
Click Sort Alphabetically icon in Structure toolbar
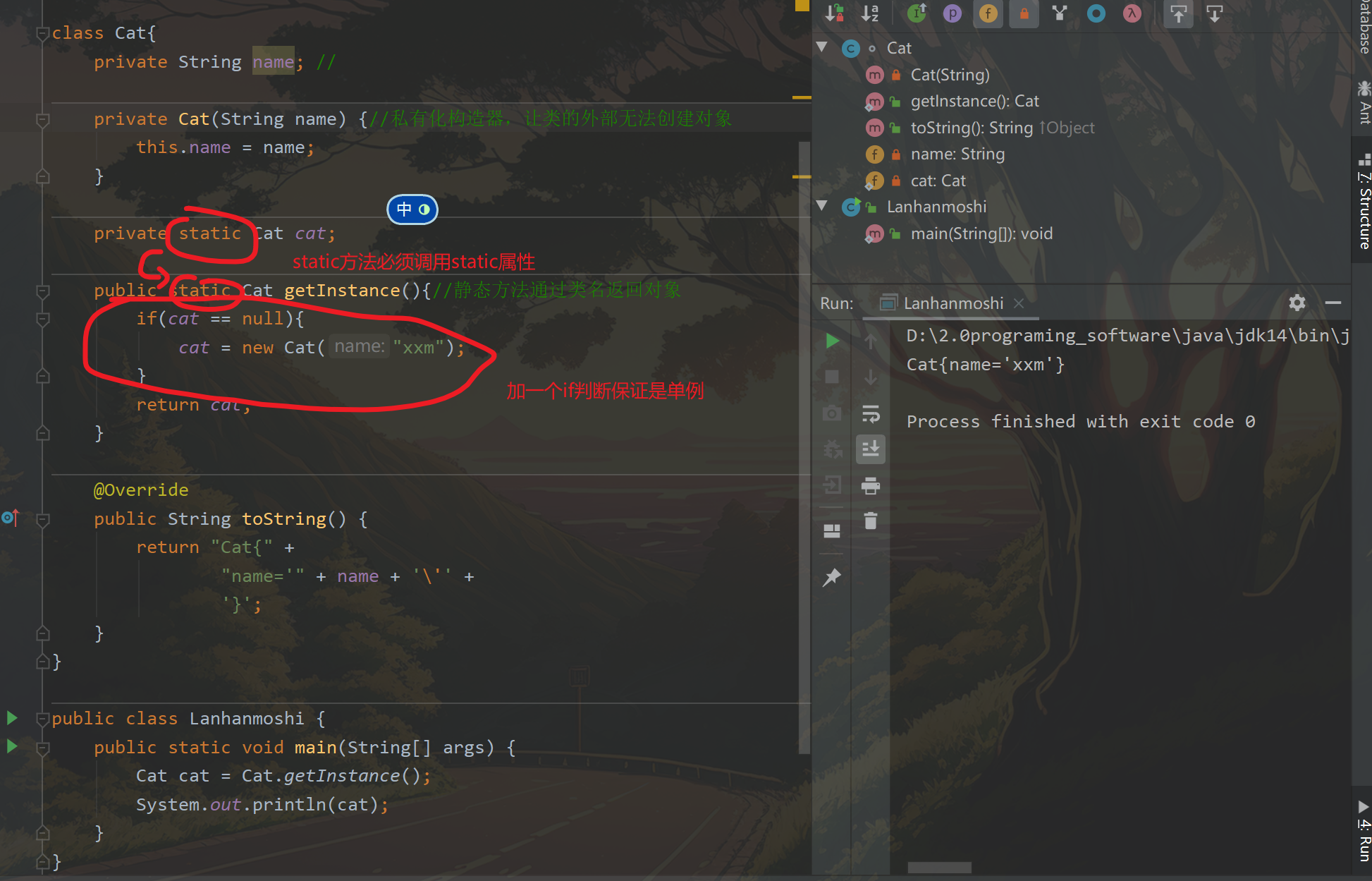pos(870,13)
